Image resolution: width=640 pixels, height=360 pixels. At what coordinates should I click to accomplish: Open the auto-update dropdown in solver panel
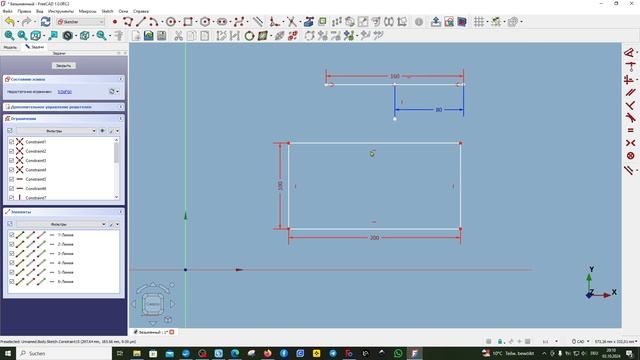pyautogui.click(x=118, y=91)
